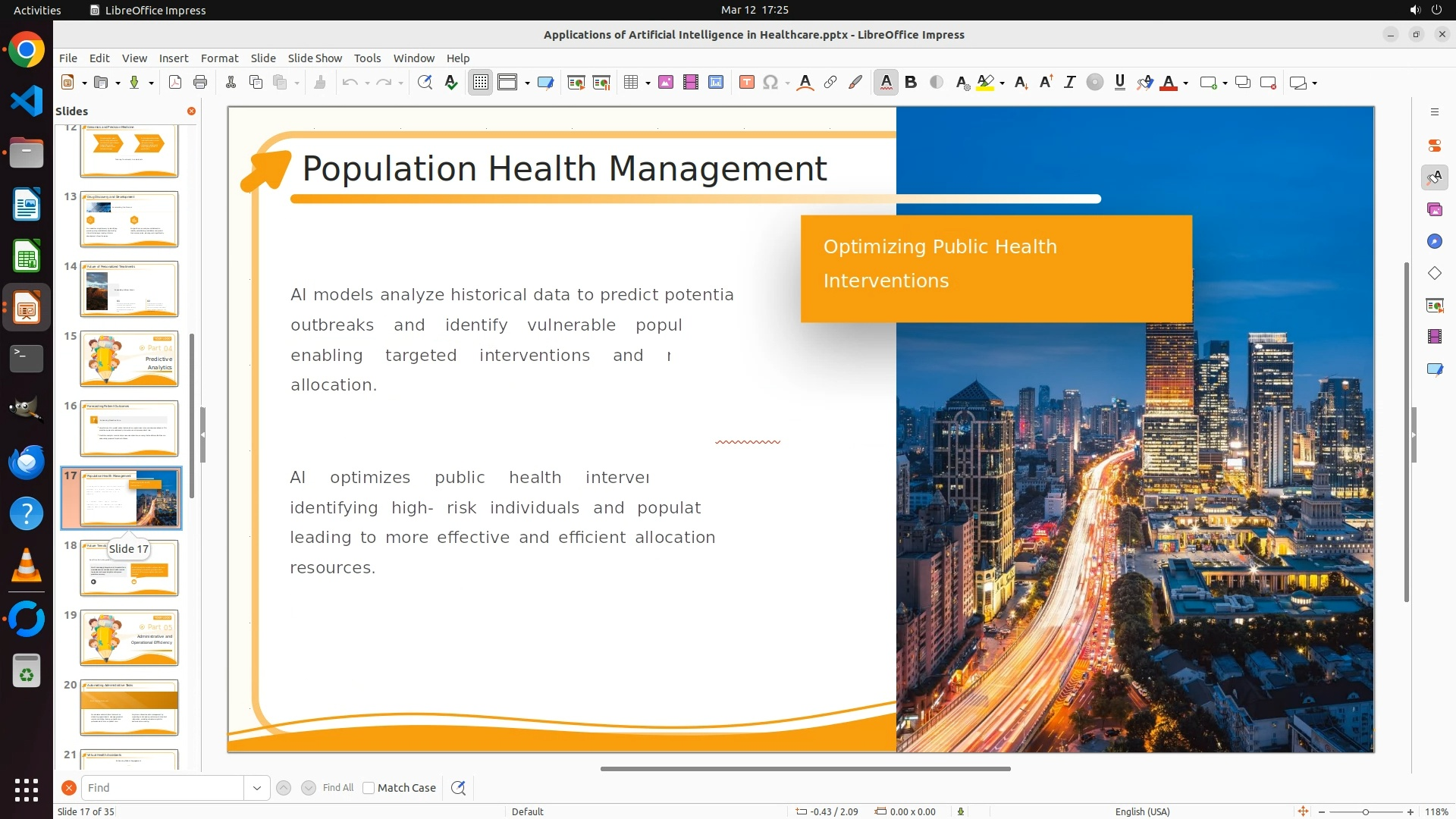Click the Print icon in the toolbar
This screenshot has width=1456, height=819.
(200, 83)
